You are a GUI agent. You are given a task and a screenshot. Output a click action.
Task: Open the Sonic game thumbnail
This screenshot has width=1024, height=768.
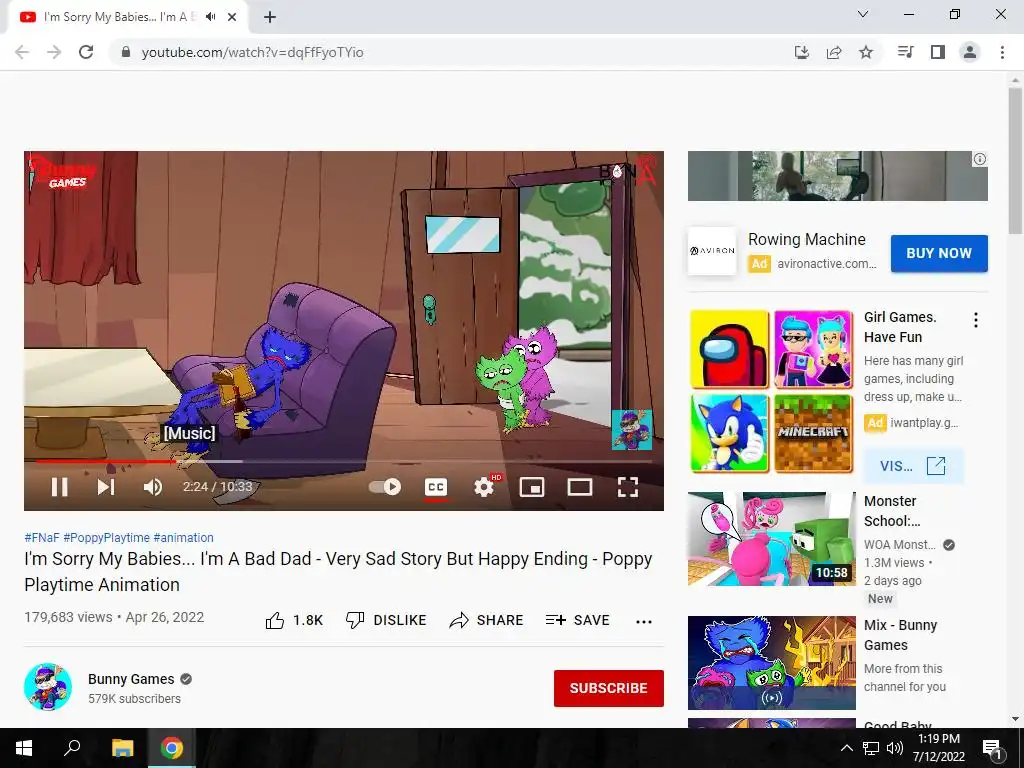click(729, 432)
